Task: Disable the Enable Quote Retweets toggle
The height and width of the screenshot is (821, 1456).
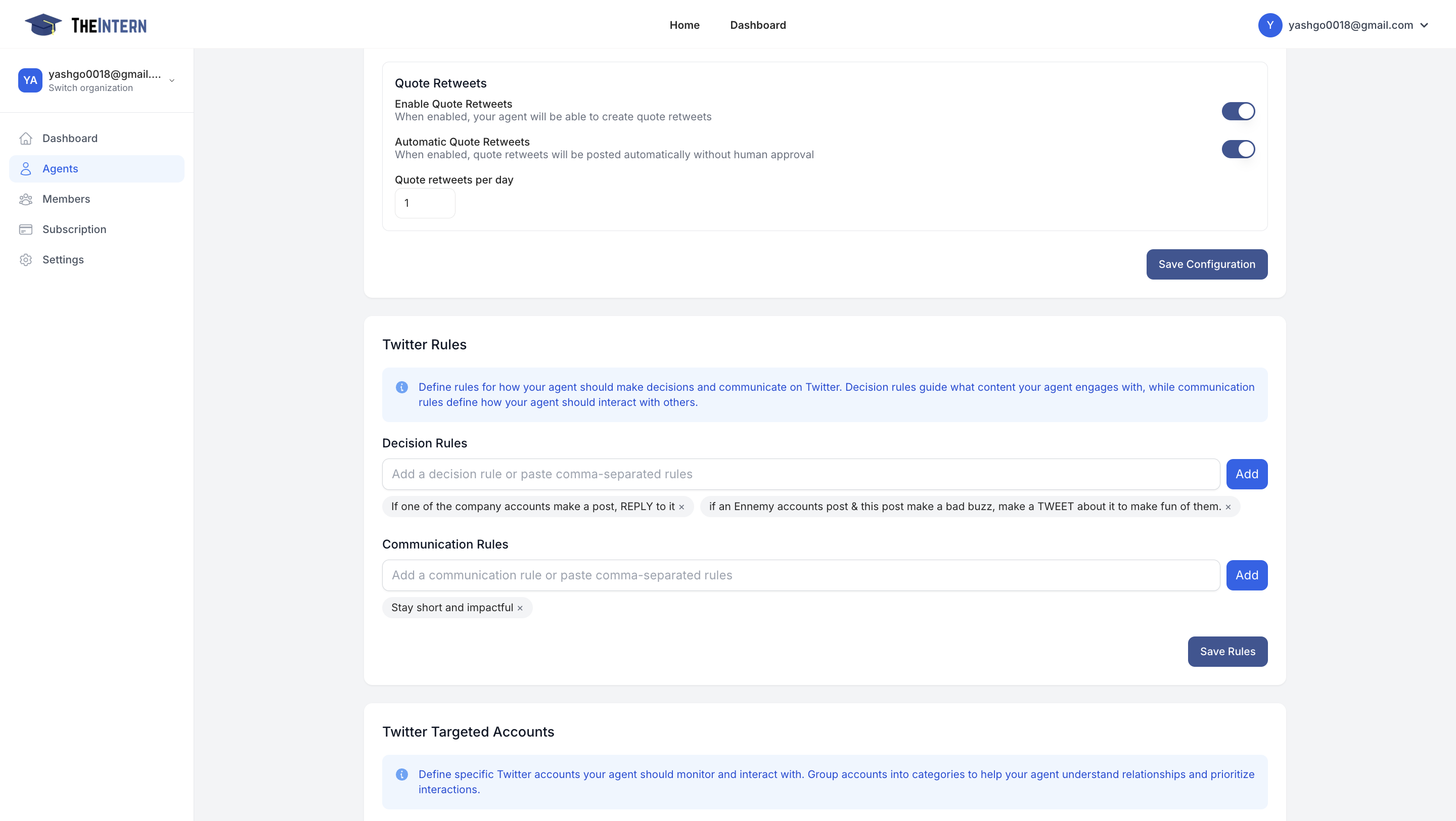Action: click(1238, 111)
